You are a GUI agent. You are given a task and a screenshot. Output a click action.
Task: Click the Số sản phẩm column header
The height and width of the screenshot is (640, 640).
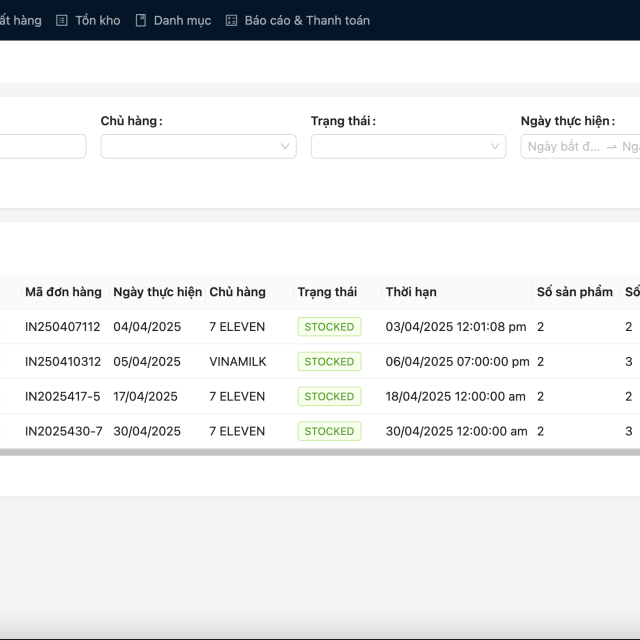pos(575,292)
